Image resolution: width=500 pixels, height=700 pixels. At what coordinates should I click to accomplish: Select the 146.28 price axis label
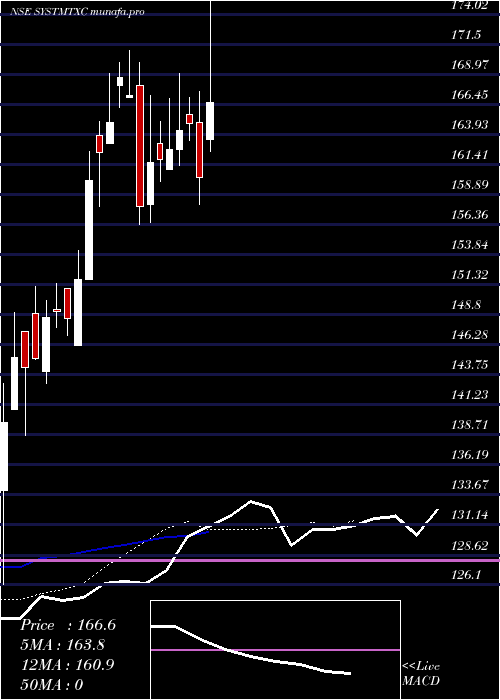[470, 335]
